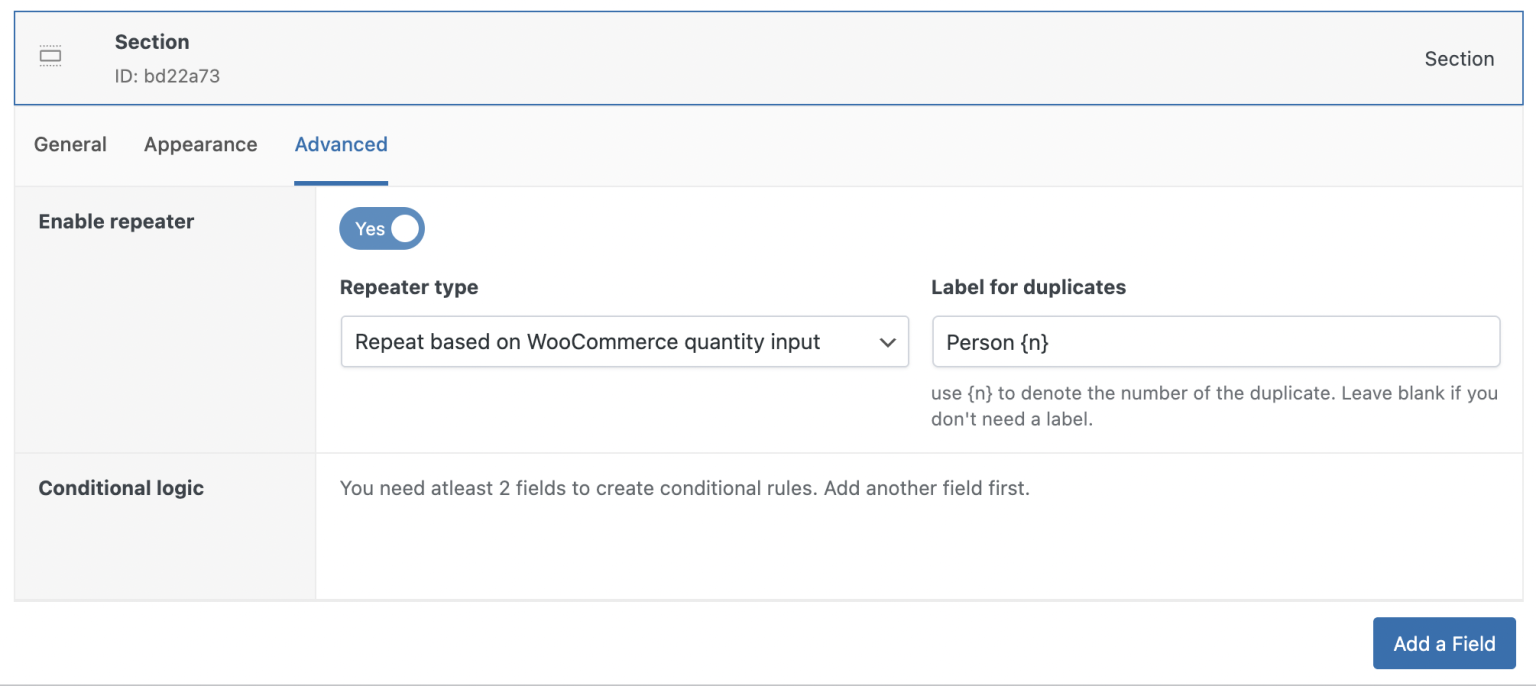The height and width of the screenshot is (686, 1536).
Task: Select the Section field type icon
Action: (x=50, y=56)
